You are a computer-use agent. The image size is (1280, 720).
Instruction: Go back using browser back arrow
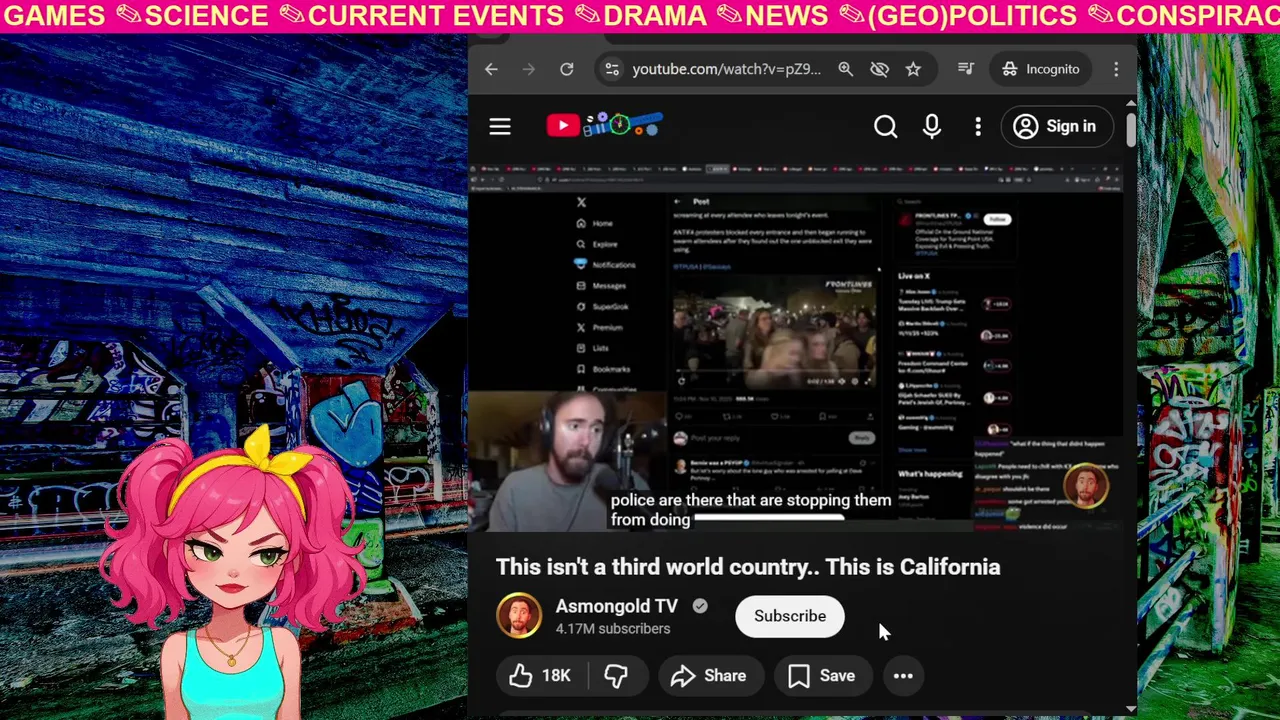tap(491, 69)
